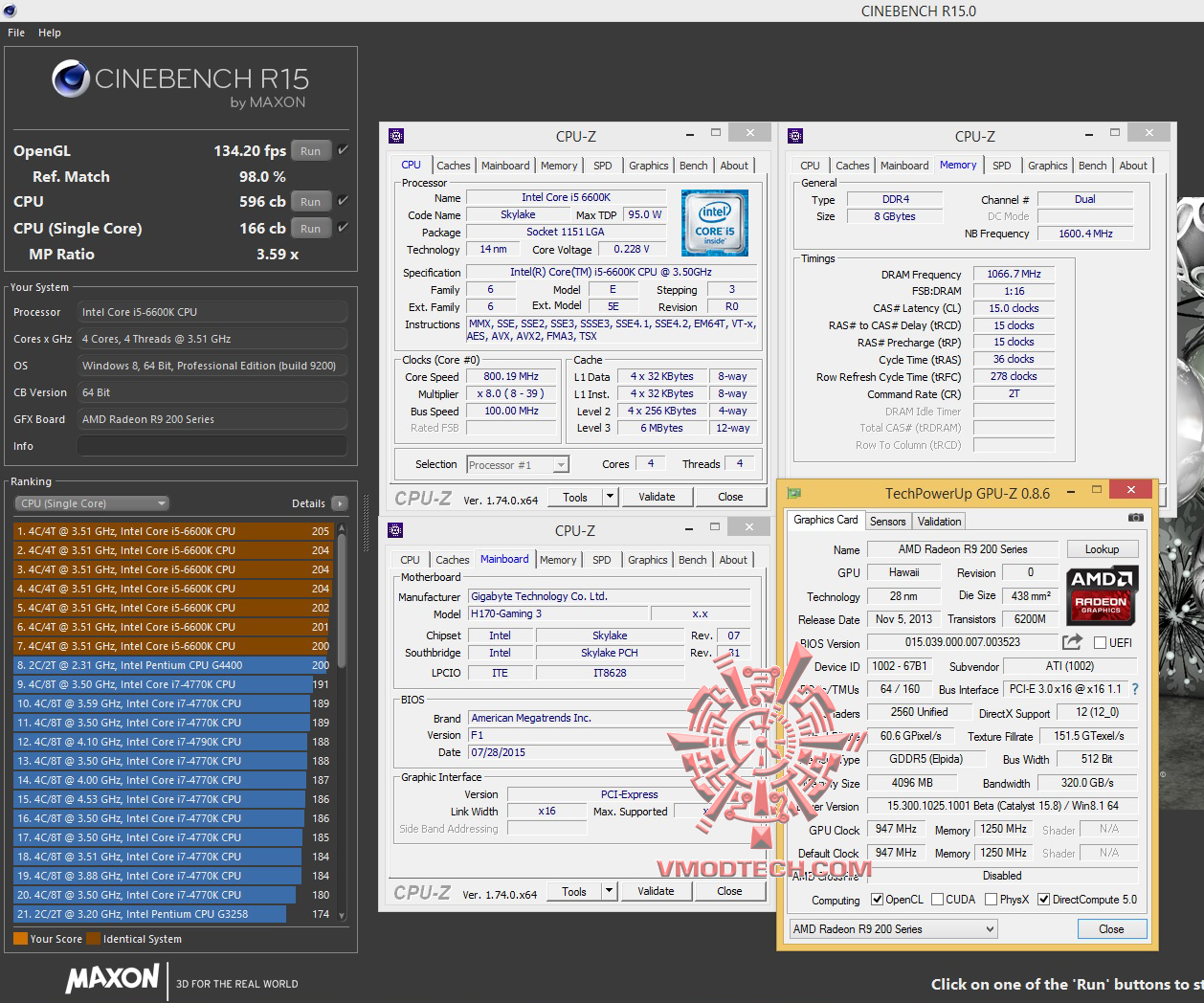Open the Help menu
The width and height of the screenshot is (1204, 1003).
click(50, 33)
